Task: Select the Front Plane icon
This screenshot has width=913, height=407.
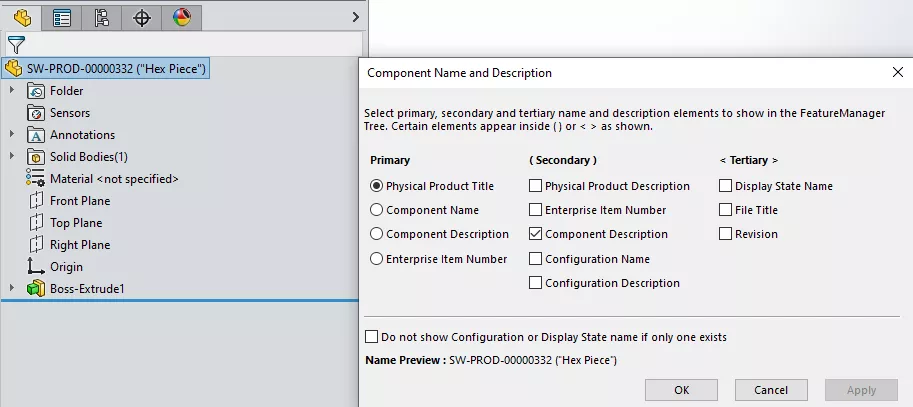Action: [36, 201]
